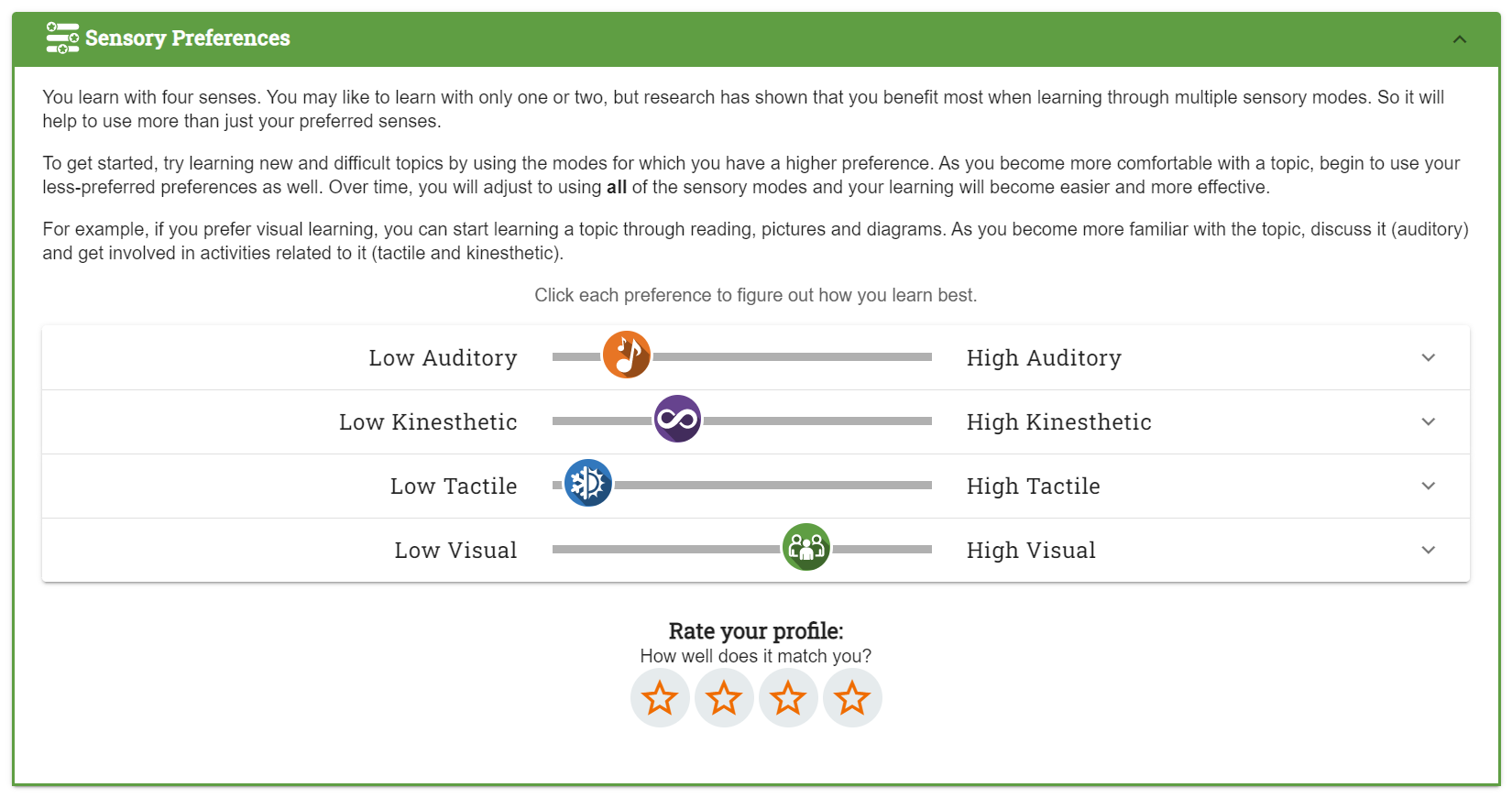1512x798 pixels.
Task: Rate the profile three stars
Action: [788, 698]
